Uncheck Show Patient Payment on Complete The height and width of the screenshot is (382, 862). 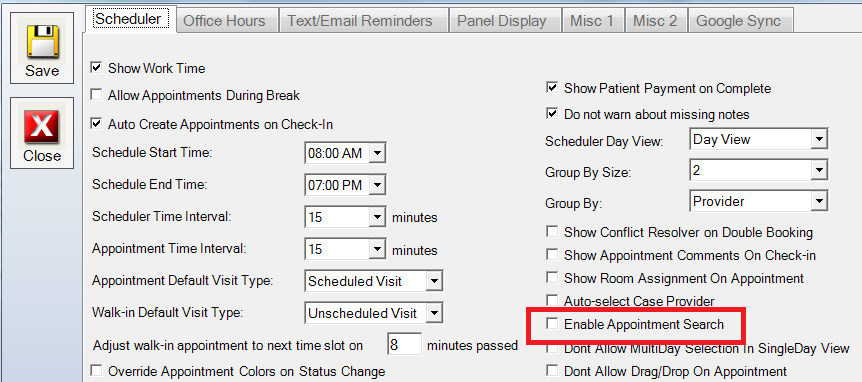(552, 88)
